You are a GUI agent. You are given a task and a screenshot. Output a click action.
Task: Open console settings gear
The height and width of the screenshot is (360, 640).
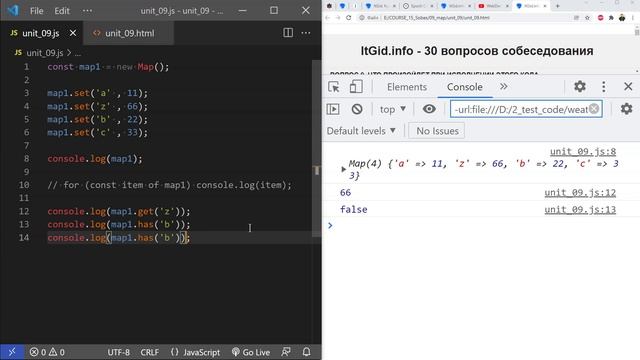point(626,109)
